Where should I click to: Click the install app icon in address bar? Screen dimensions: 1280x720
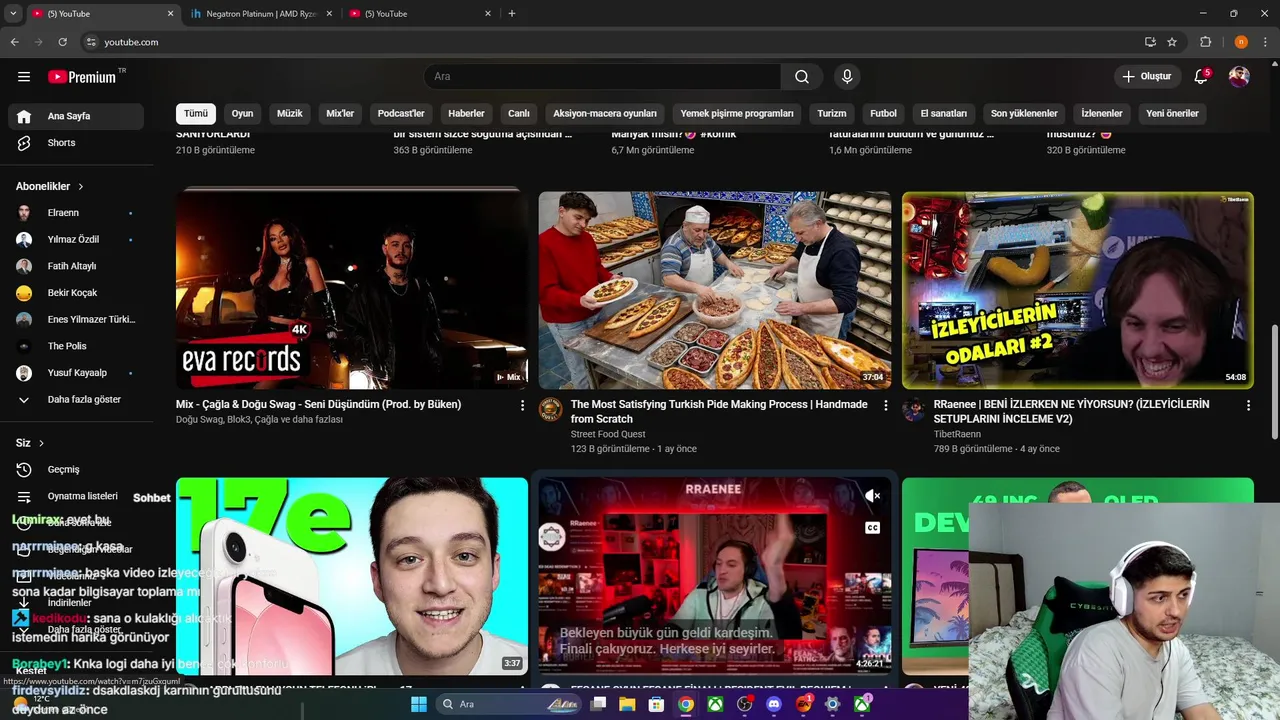(1150, 42)
